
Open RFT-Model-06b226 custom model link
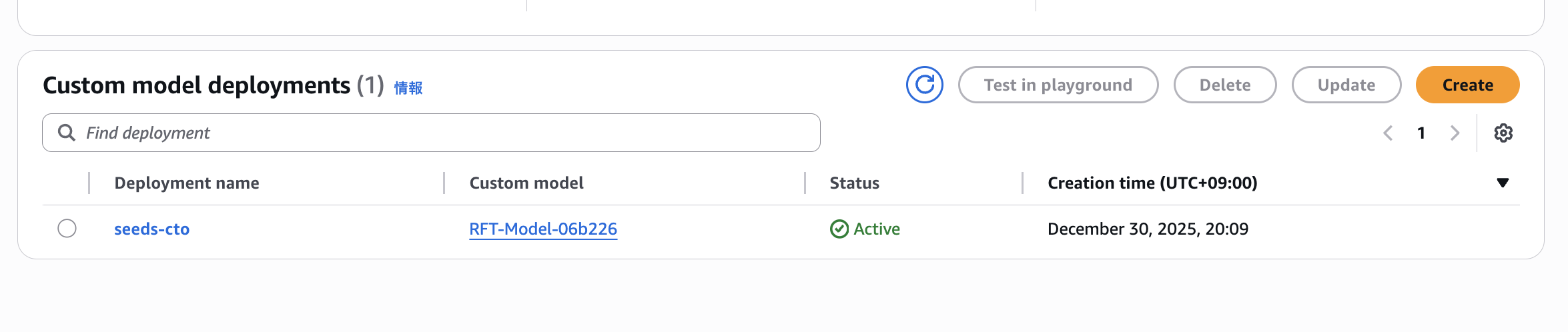(542, 229)
